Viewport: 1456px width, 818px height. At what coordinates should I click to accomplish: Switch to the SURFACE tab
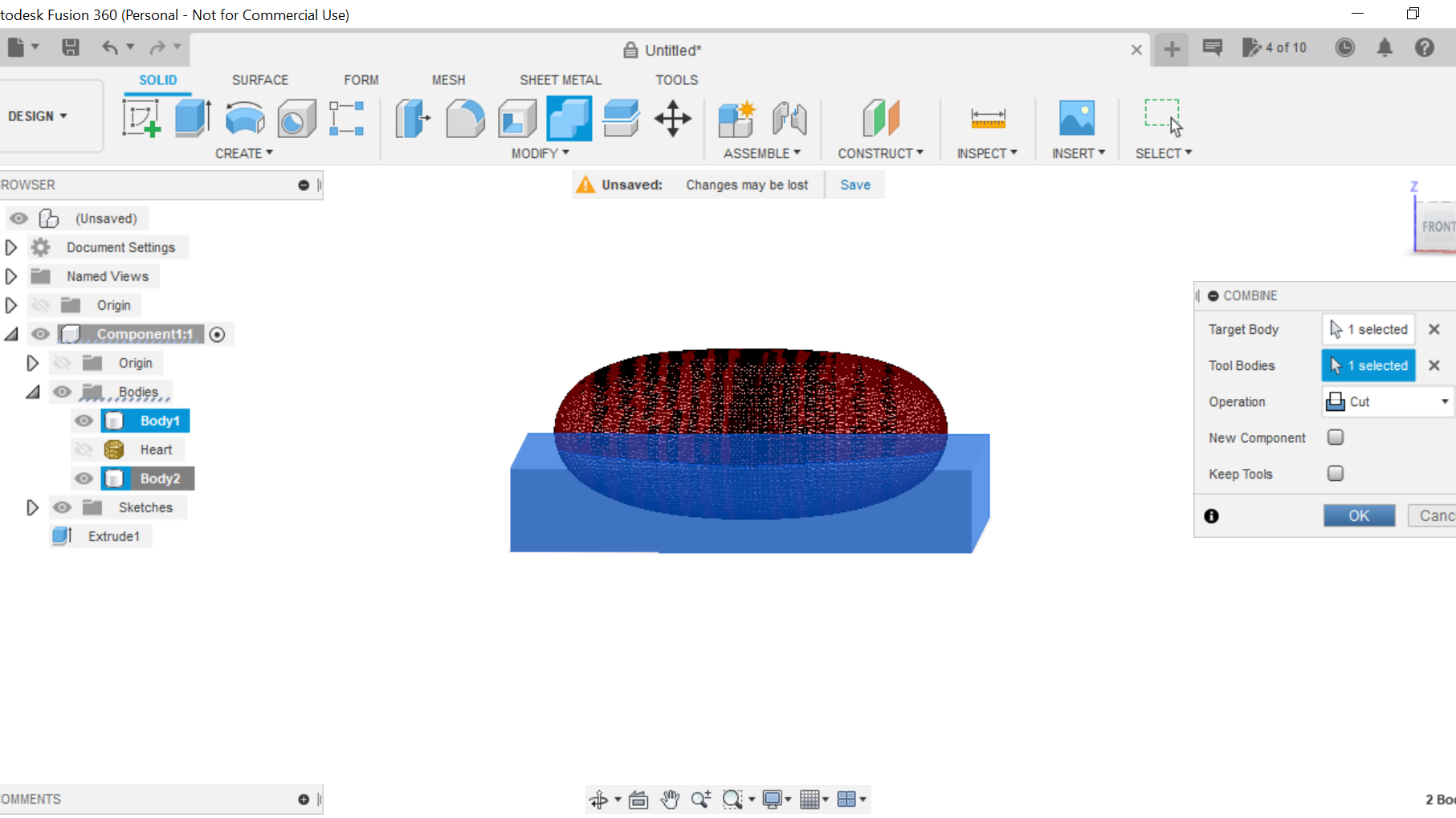(x=259, y=79)
